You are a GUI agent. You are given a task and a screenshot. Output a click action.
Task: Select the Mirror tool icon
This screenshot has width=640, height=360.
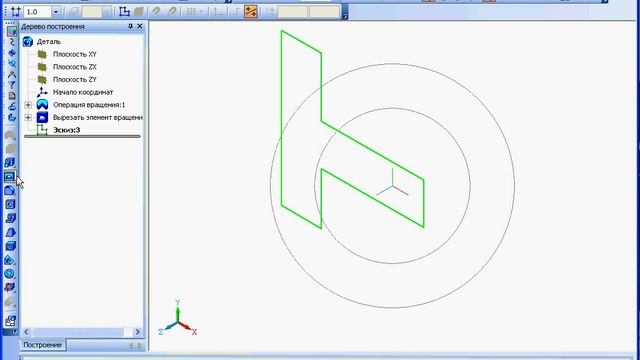pyautogui.click(x=10, y=288)
